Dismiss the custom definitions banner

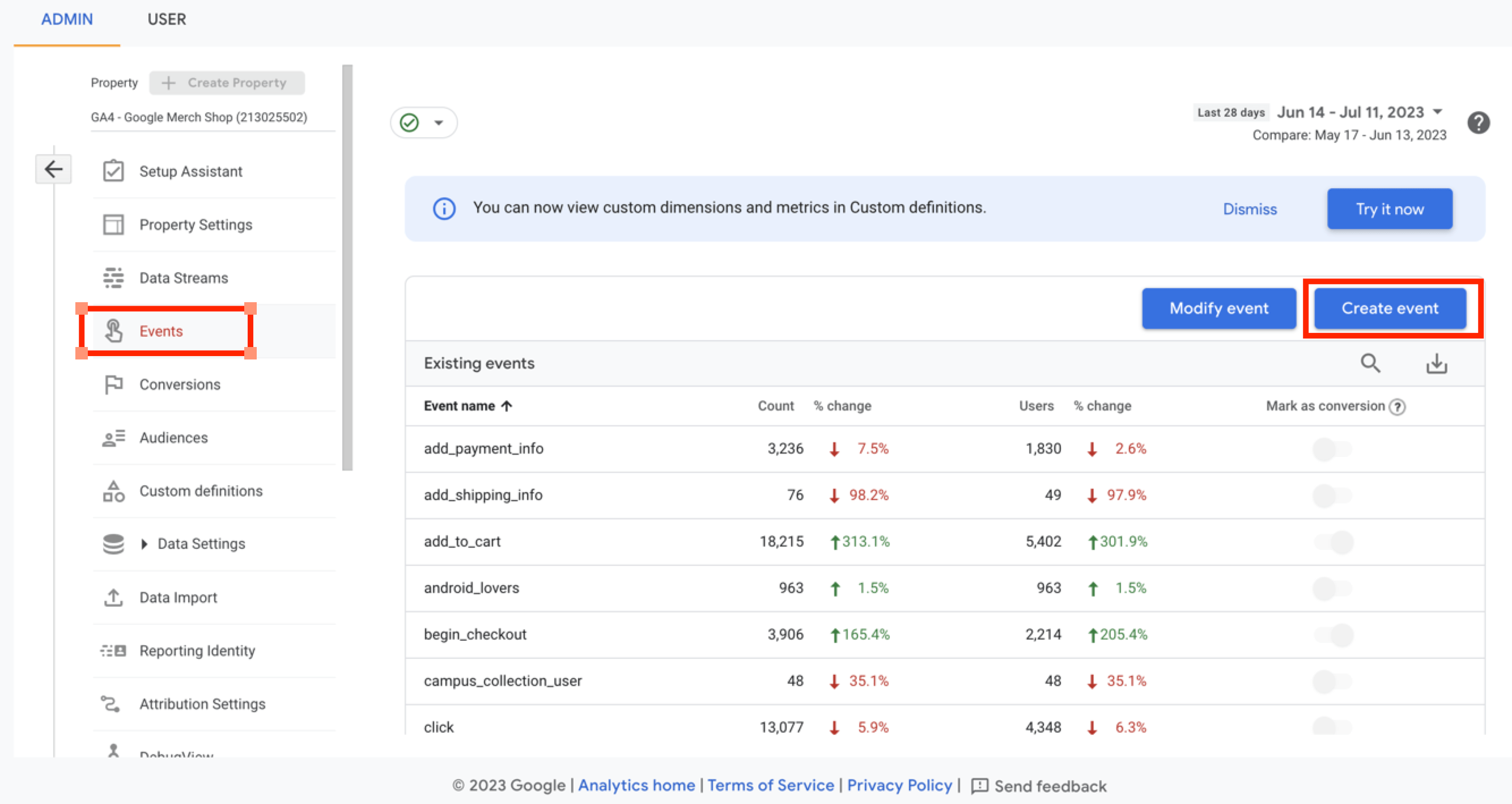click(x=1250, y=209)
